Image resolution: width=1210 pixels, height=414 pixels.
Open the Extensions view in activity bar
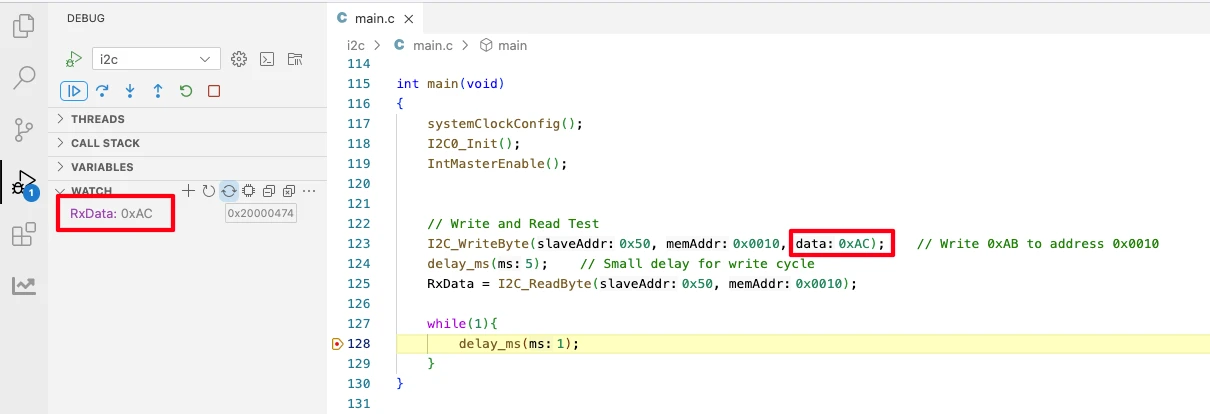coord(23,235)
